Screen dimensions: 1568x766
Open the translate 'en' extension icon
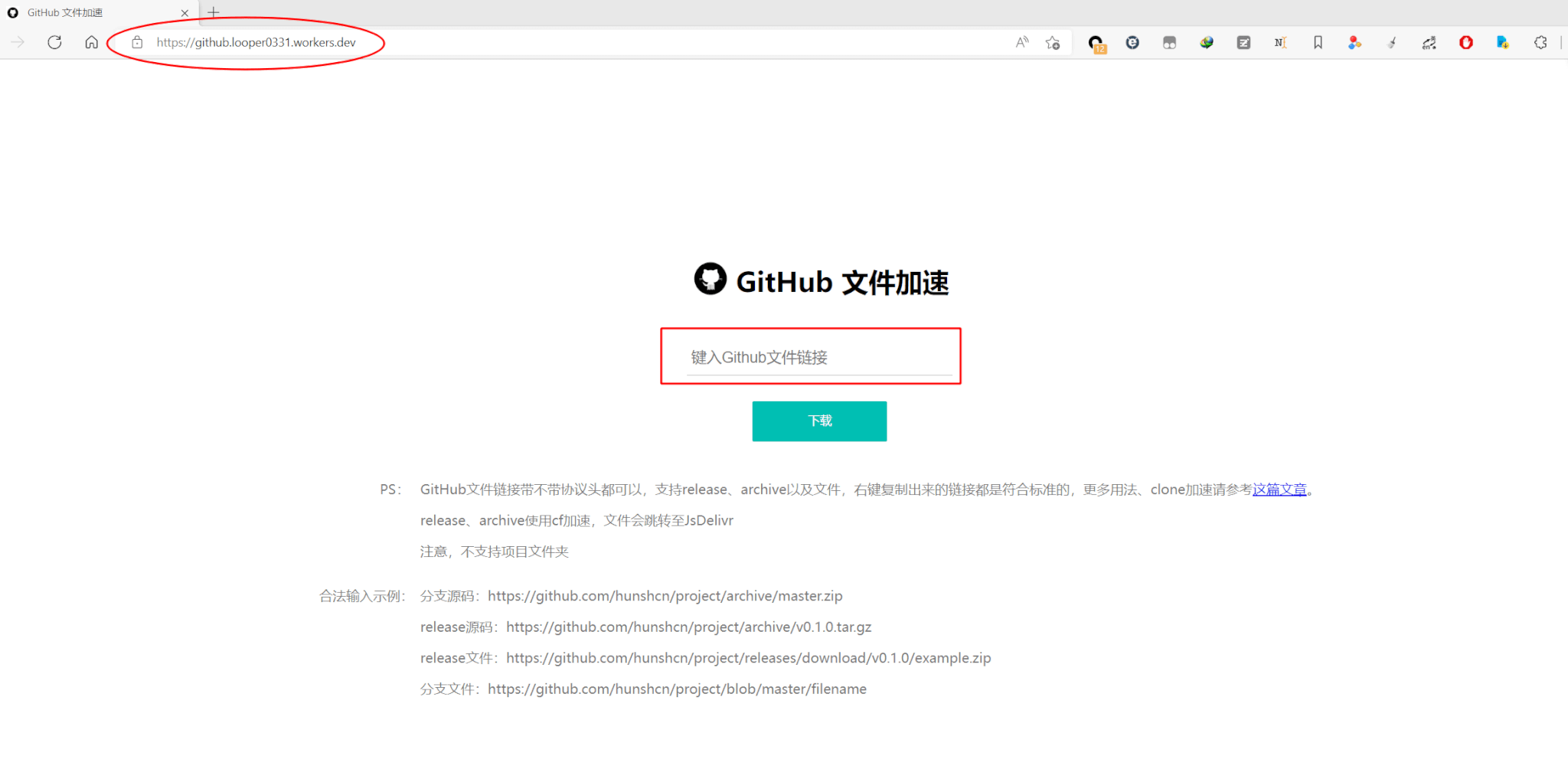click(x=1429, y=43)
